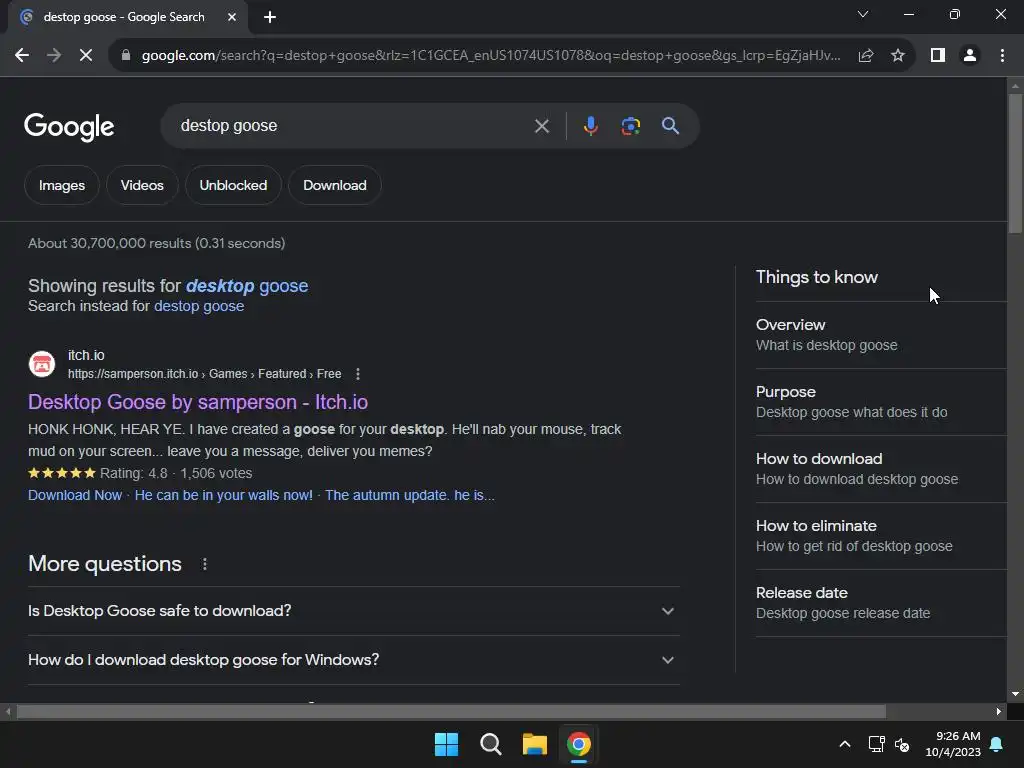Viewport: 1024px width, 768px height.
Task: Open the corrected desktop goose link
Action: pos(247,286)
